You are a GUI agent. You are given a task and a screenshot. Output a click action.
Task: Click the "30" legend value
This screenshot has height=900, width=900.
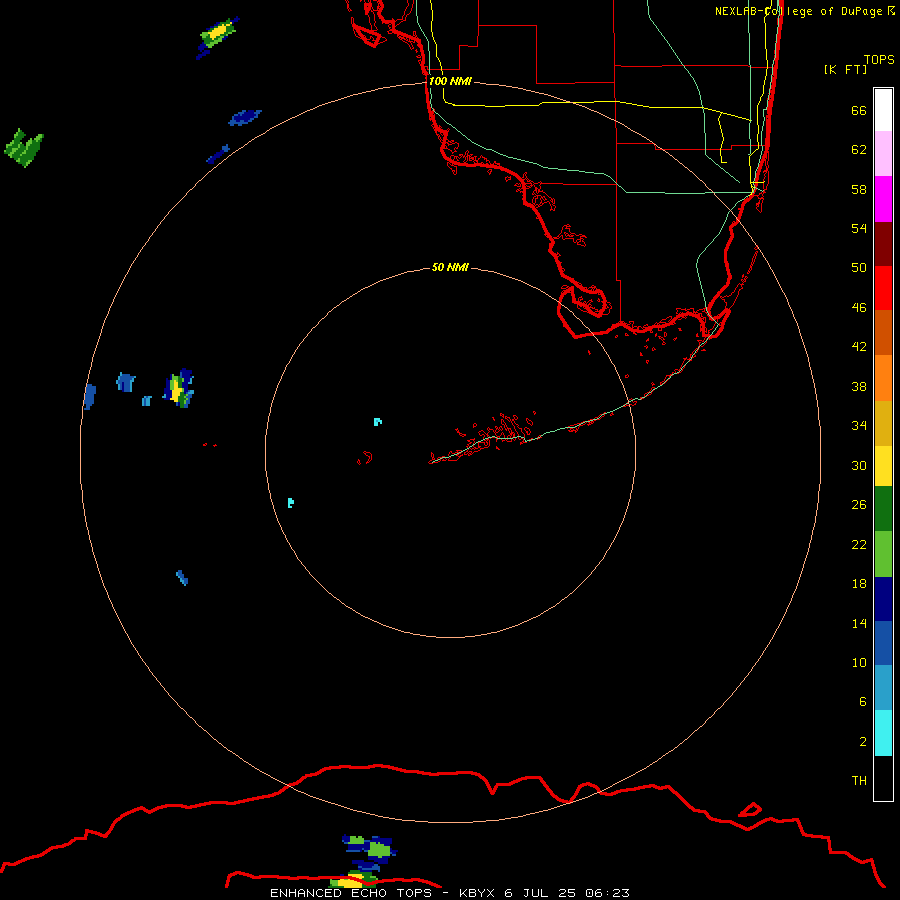point(859,465)
